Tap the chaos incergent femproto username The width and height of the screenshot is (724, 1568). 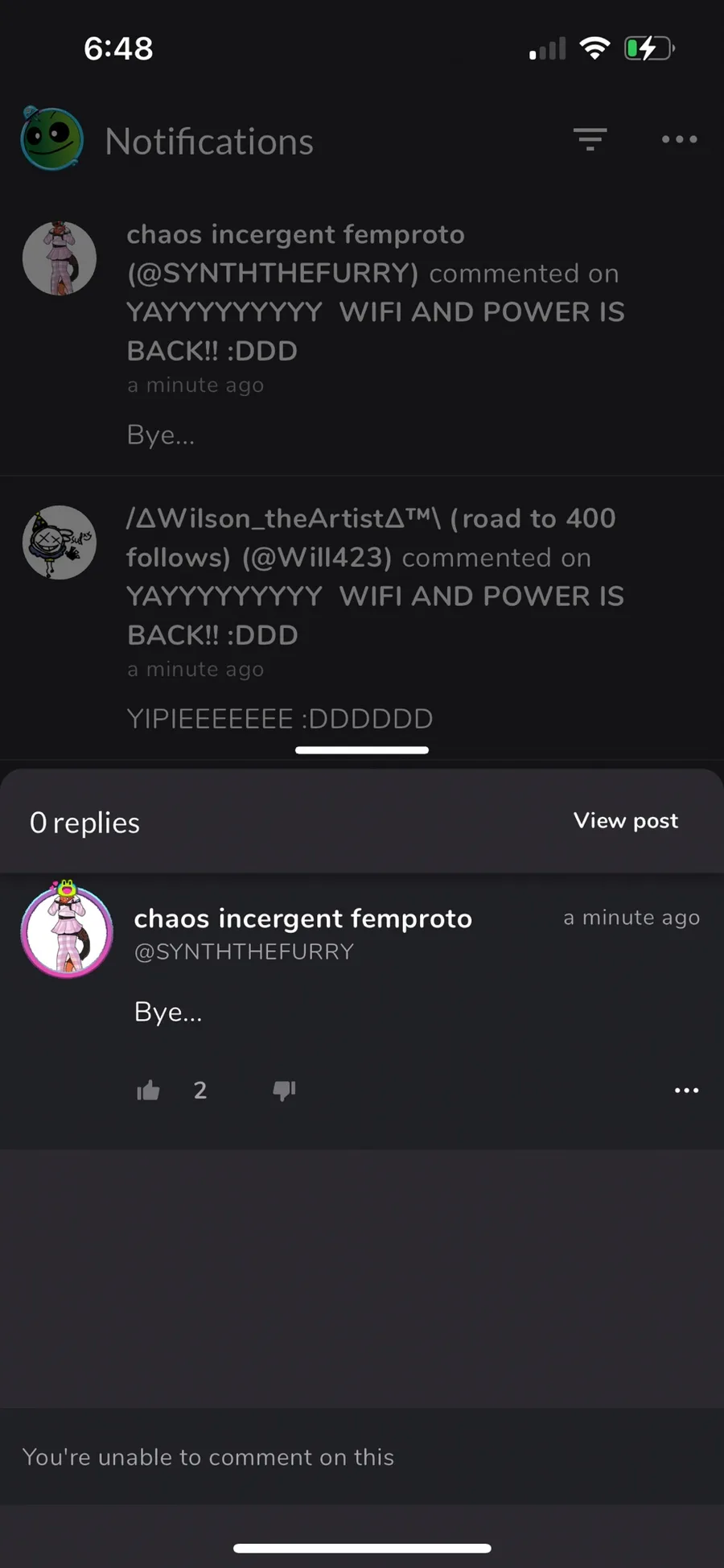pyautogui.click(x=303, y=918)
